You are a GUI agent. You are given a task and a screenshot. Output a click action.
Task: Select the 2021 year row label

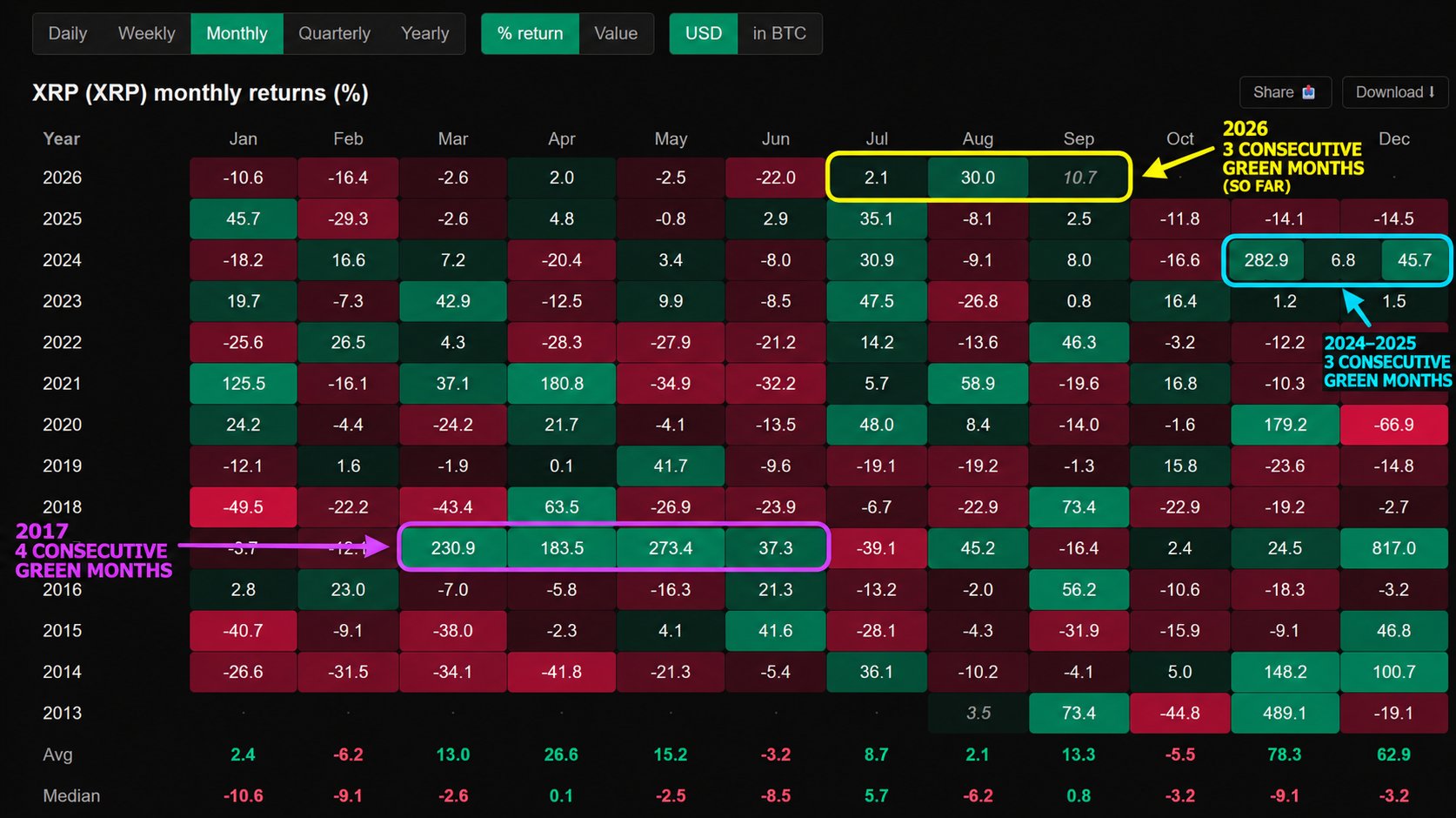(63, 384)
